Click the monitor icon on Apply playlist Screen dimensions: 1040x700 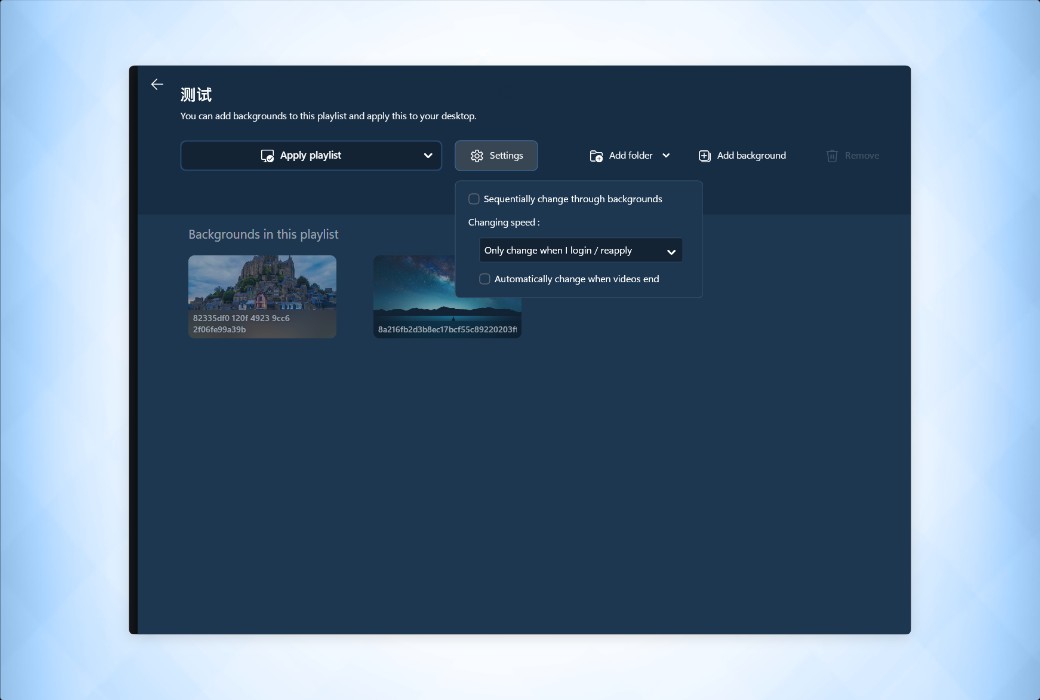pyautogui.click(x=267, y=156)
